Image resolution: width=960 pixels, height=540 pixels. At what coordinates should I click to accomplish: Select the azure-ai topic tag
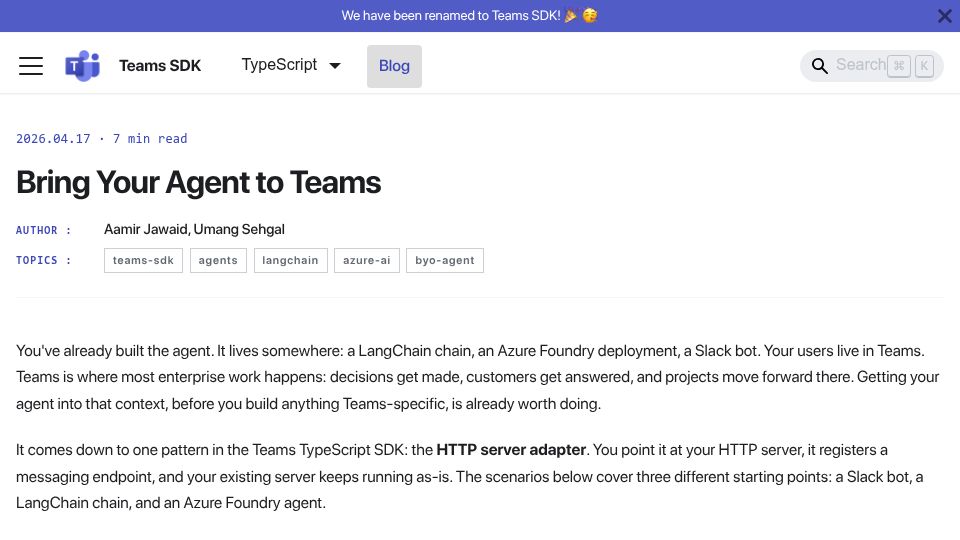point(367,260)
